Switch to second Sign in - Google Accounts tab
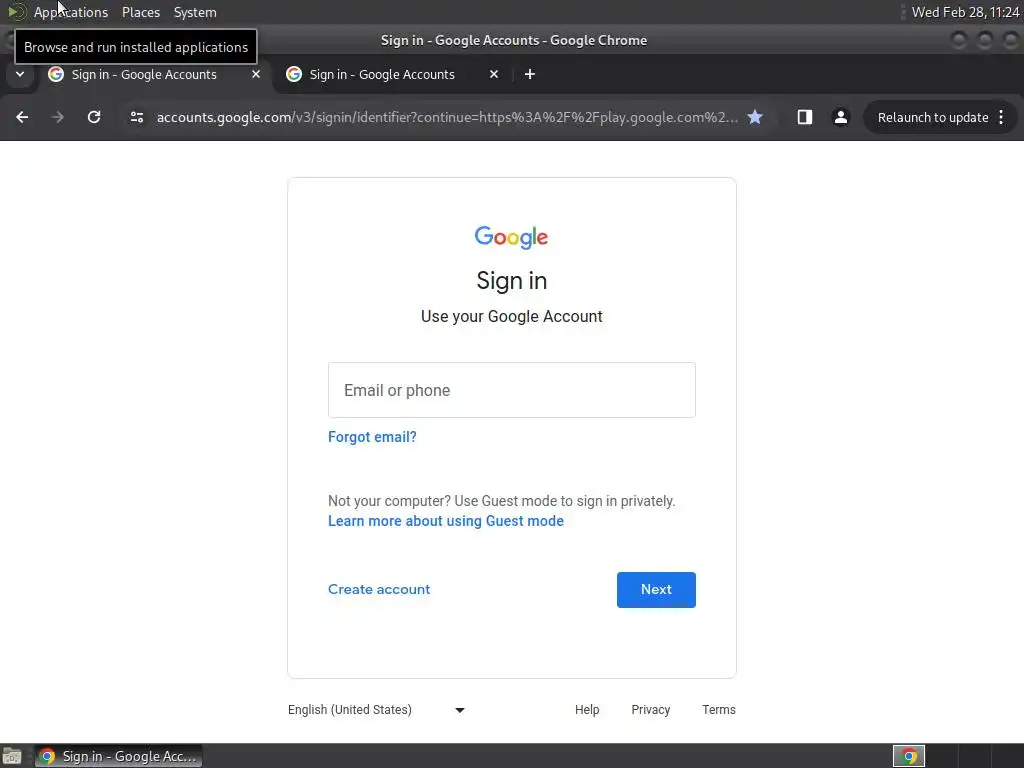1024x768 pixels. 382,74
